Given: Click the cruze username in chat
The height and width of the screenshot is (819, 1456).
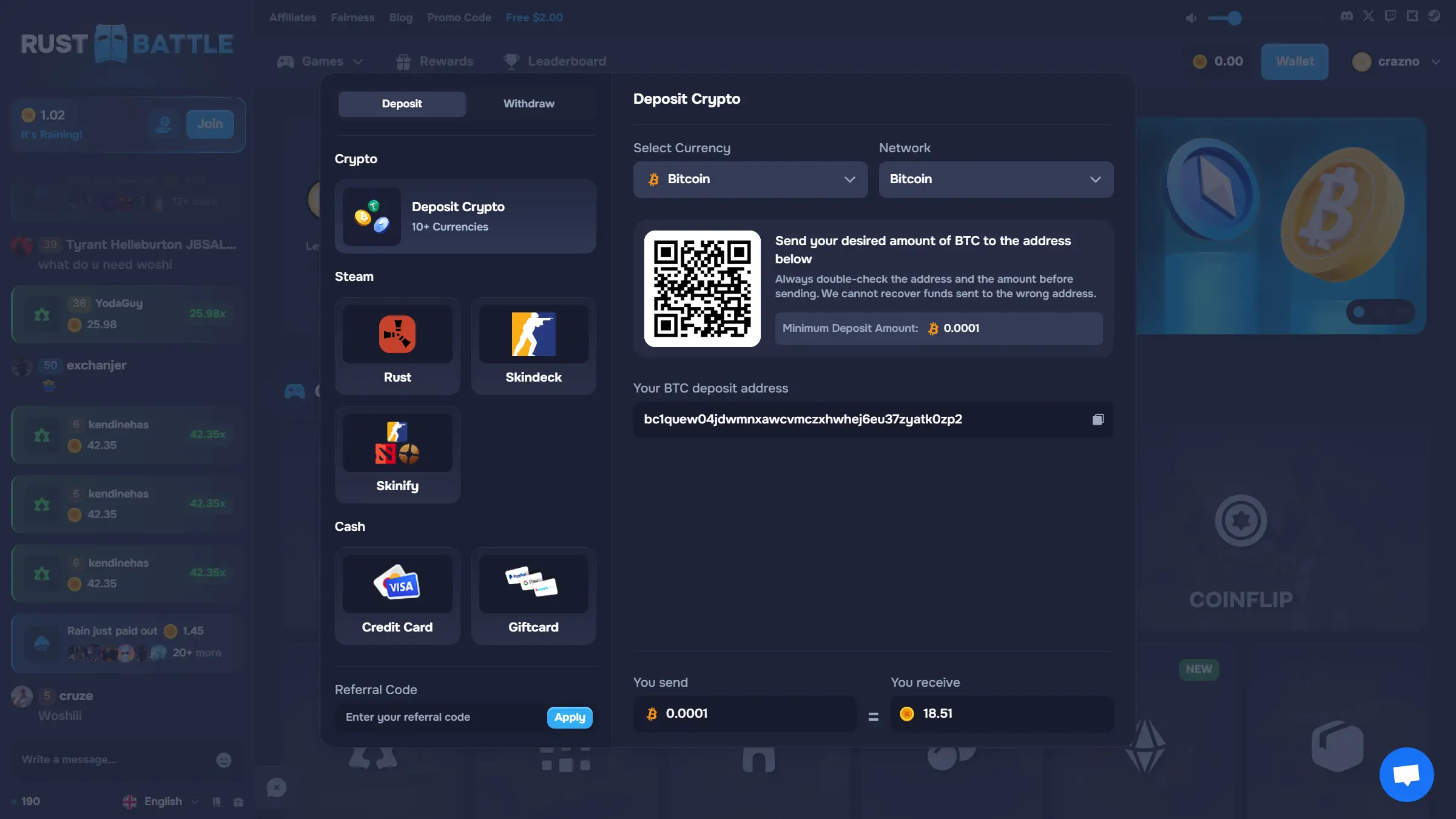Looking at the screenshot, I should coord(76,696).
